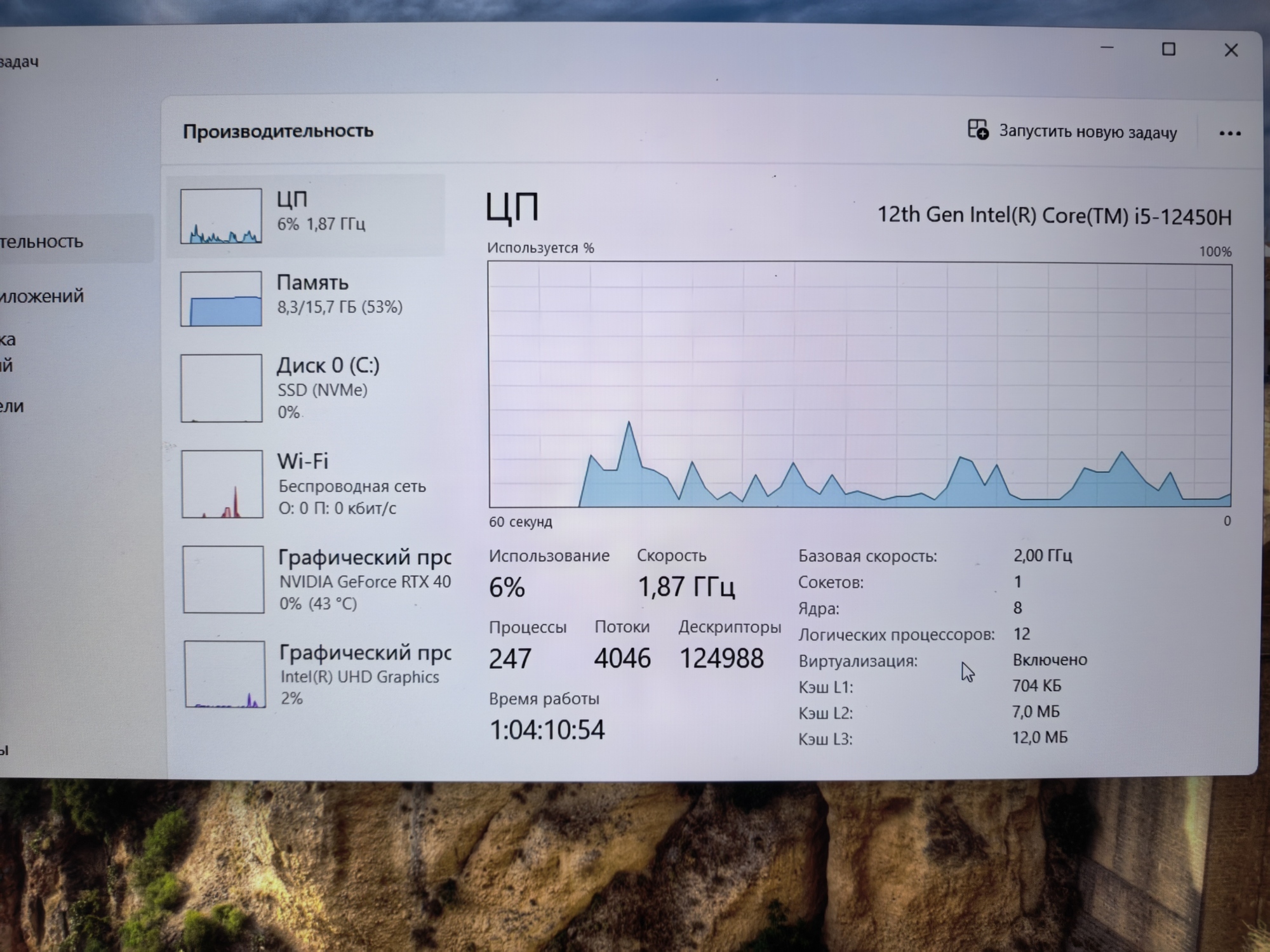The image size is (1270, 952).
Task: Click the 100% graph scale label
Action: [x=1215, y=252]
